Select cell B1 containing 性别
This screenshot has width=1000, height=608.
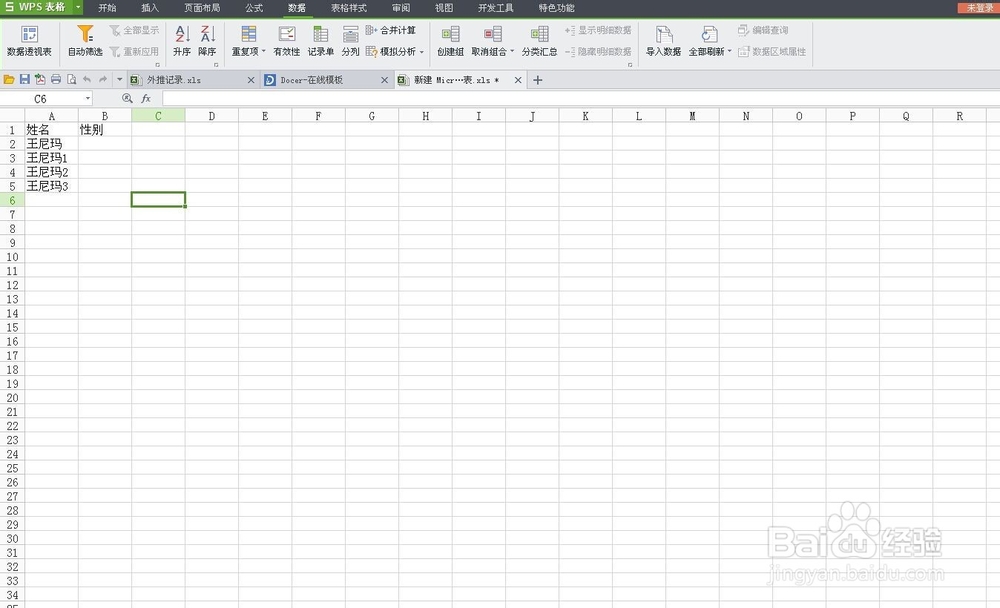coord(105,130)
